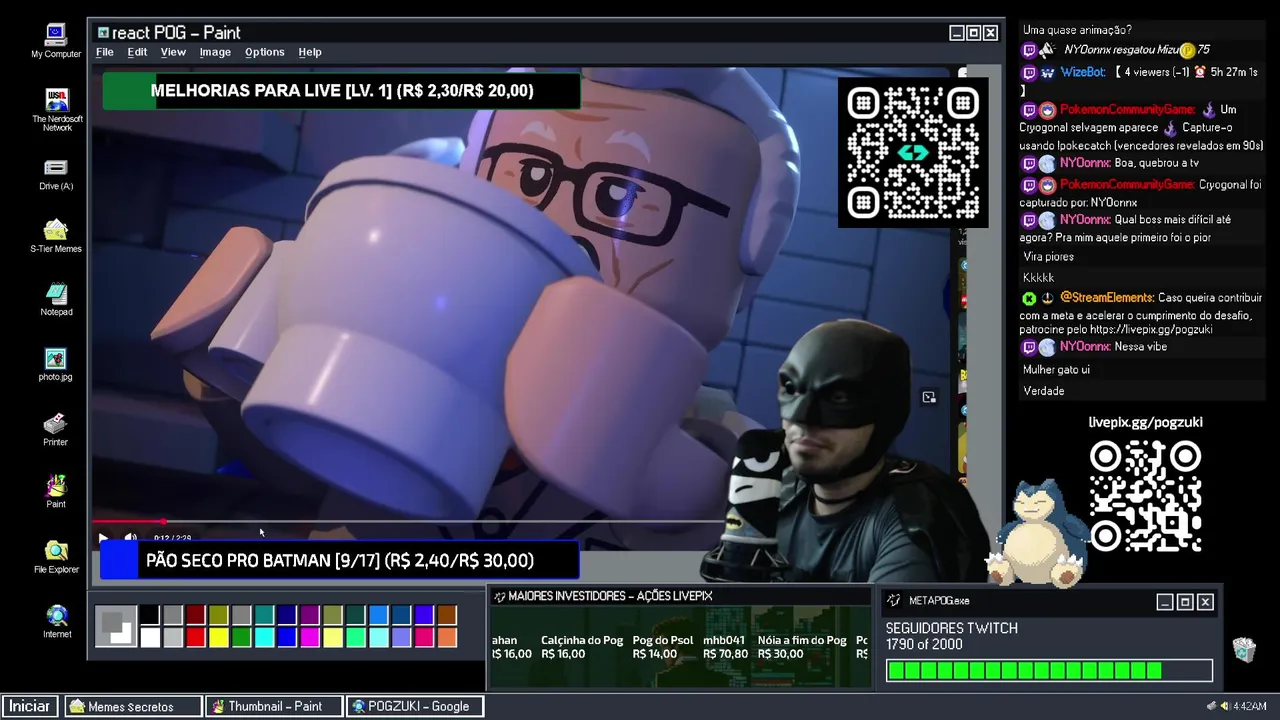
Task: Select the black color swatch
Action: 150,615
